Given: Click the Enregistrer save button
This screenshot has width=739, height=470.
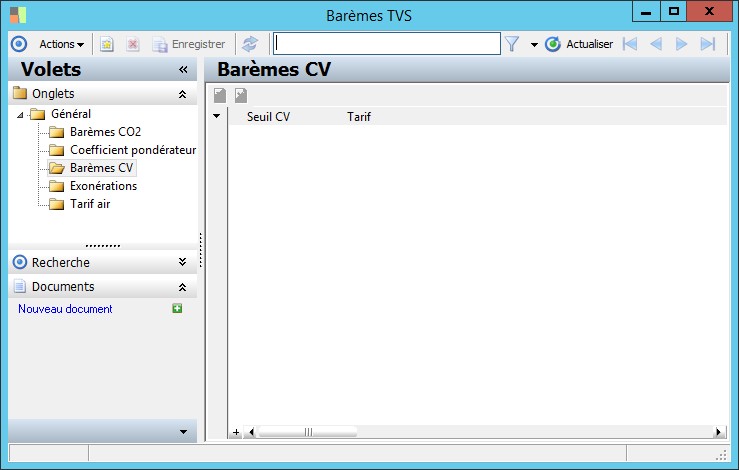Looking at the screenshot, I should pos(189,44).
